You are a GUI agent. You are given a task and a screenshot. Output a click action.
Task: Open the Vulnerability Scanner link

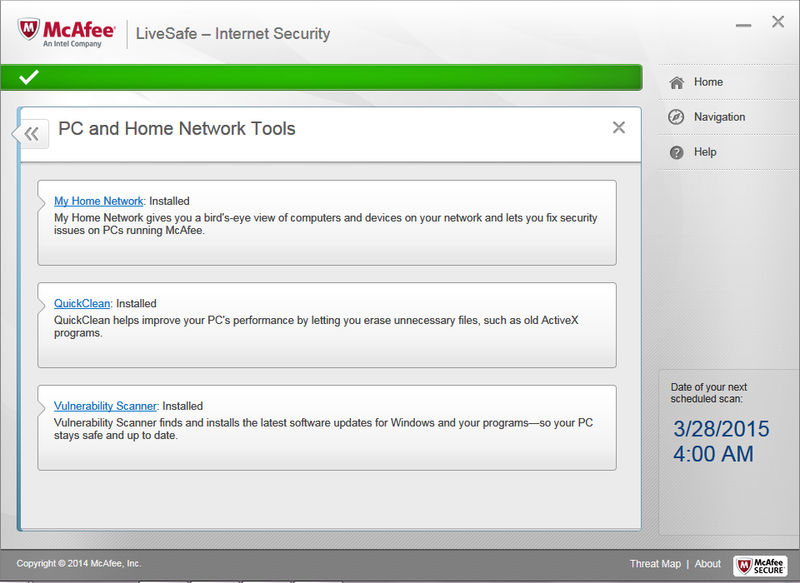(105, 406)
